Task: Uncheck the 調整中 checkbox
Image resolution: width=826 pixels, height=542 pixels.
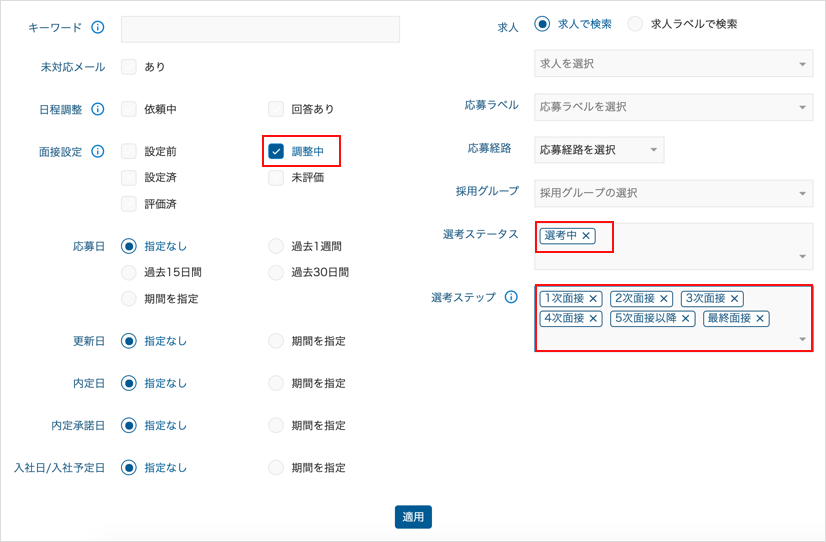Action: [276, 151]
